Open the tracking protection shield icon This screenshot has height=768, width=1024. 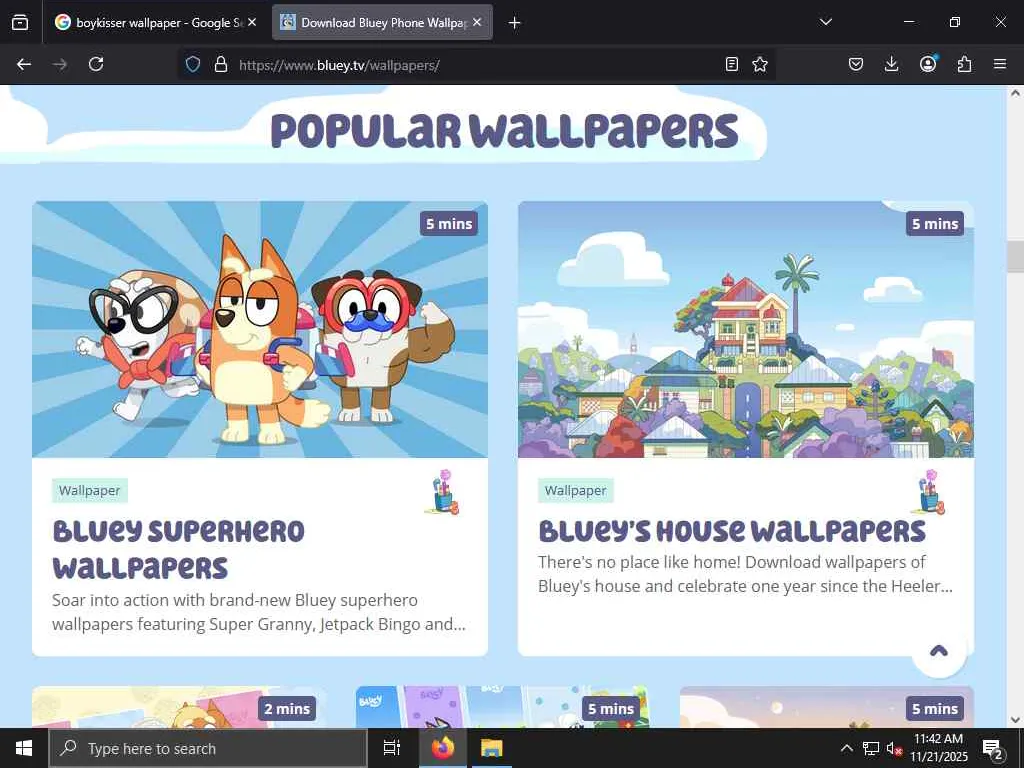(x=193, y=65)
